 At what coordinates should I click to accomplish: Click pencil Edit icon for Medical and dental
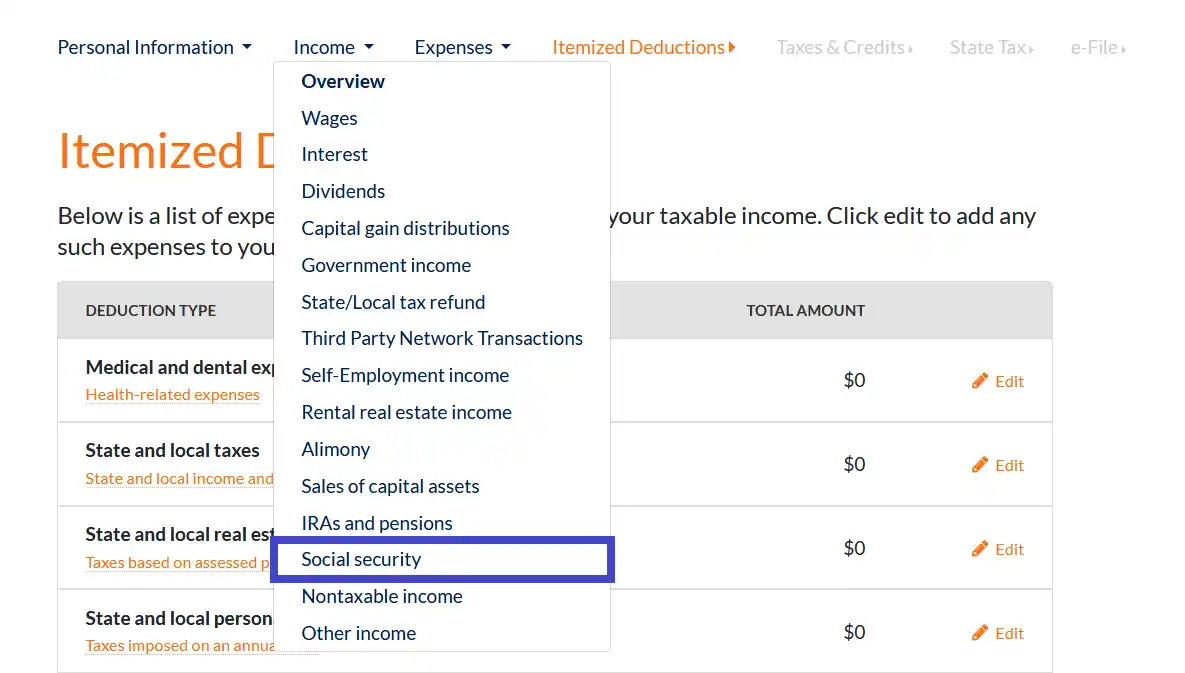980,381
